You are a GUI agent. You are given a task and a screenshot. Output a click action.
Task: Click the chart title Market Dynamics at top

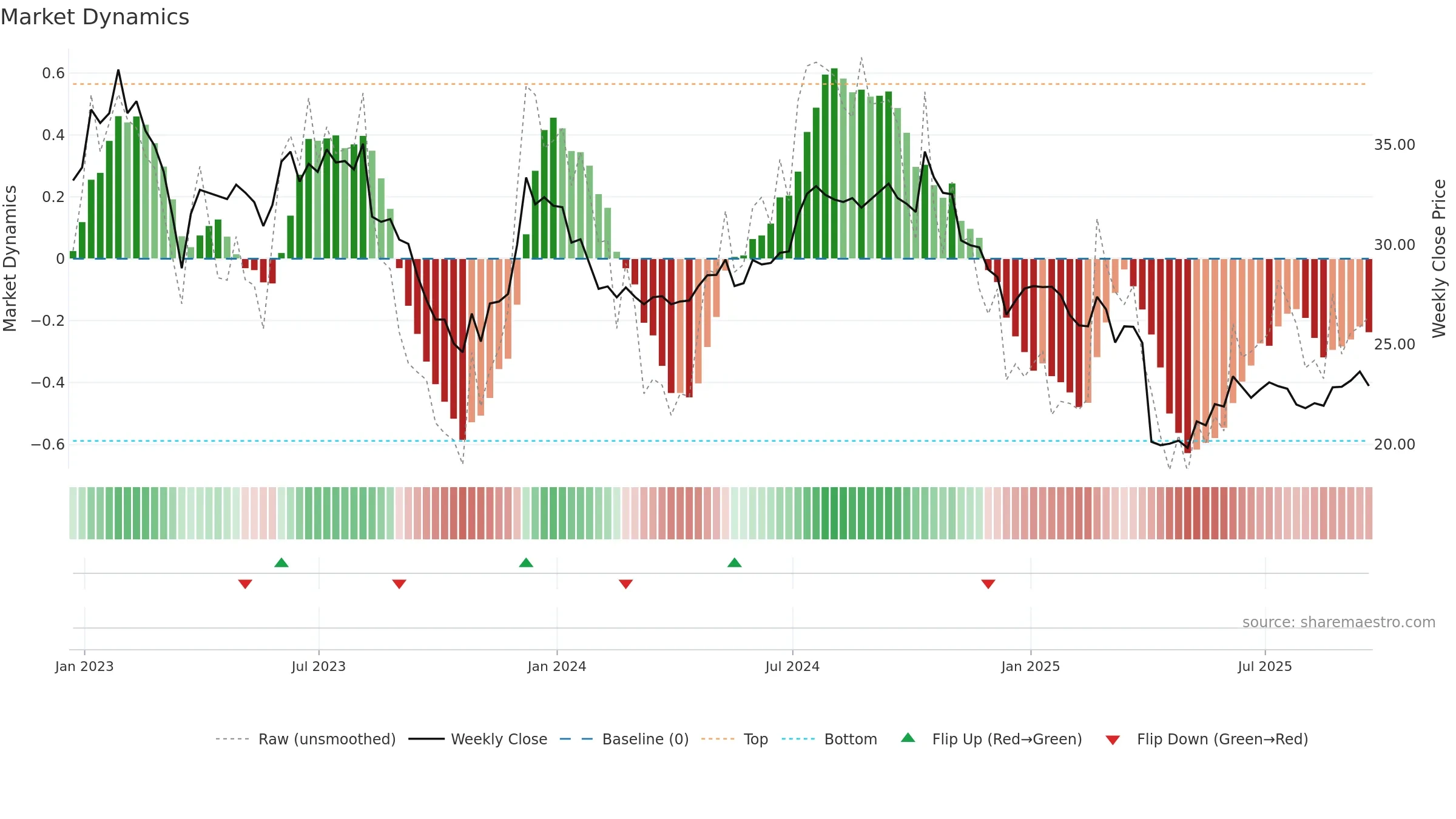point(95,17)
